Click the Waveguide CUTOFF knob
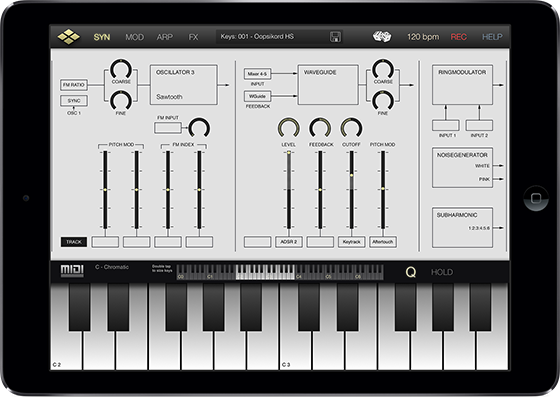The height and width of the screenshot is (398, 560). click(351, 128)
